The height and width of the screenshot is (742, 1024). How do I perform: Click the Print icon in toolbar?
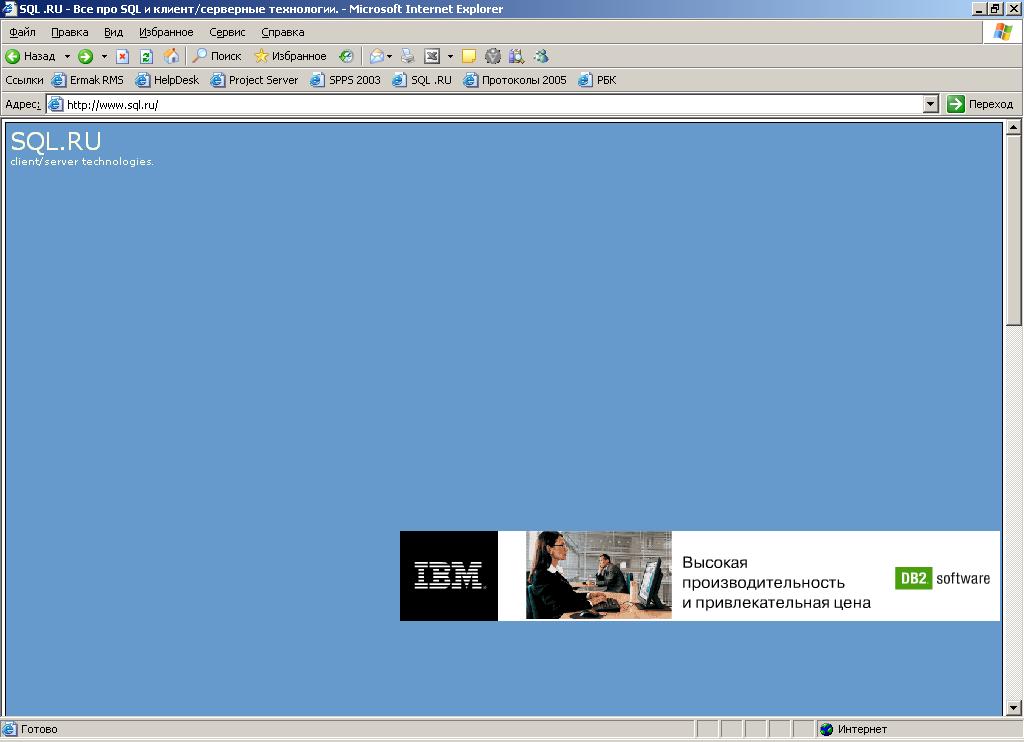pyautogui.click(x=407, y=56)
